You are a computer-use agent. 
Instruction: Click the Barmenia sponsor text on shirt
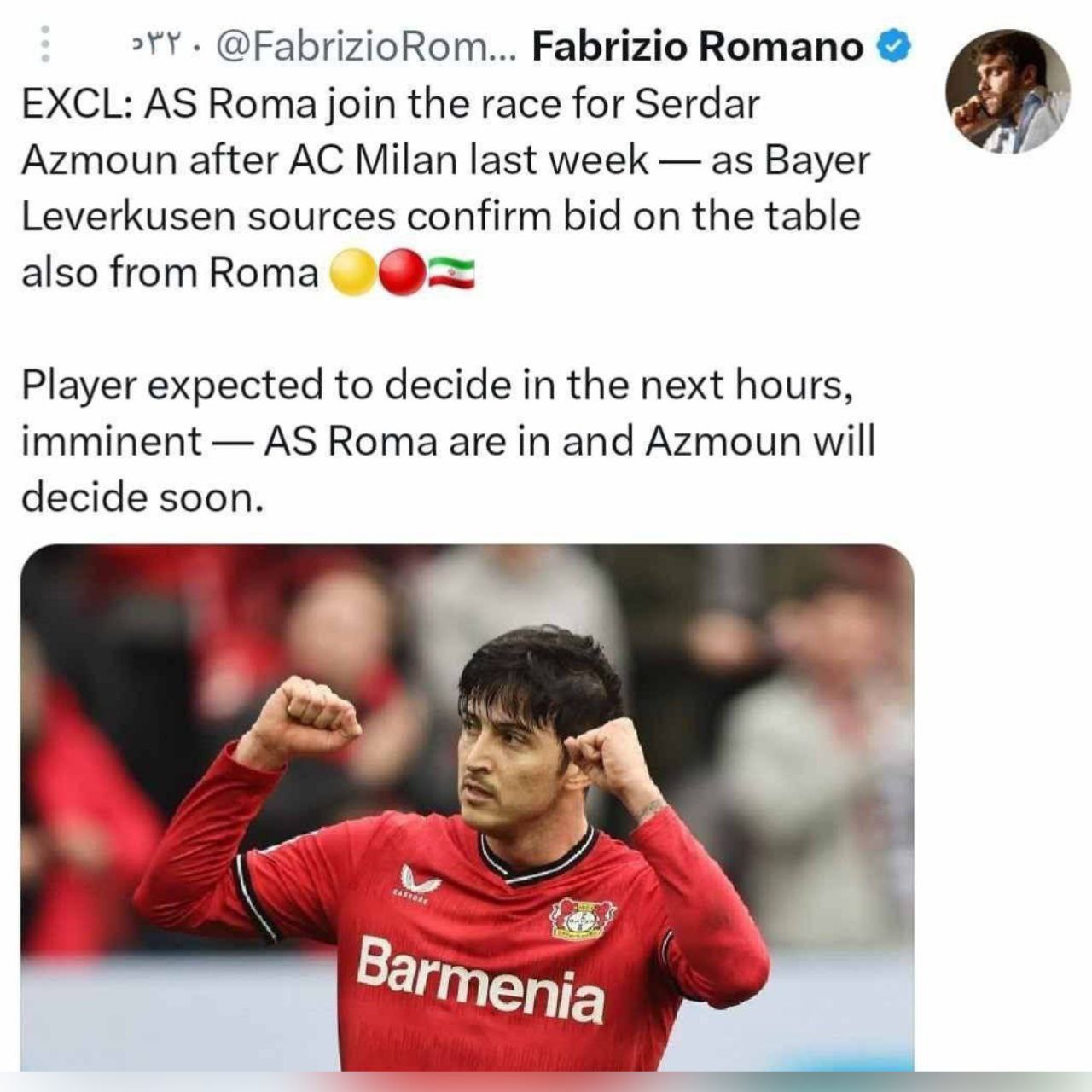pos(481,978)
